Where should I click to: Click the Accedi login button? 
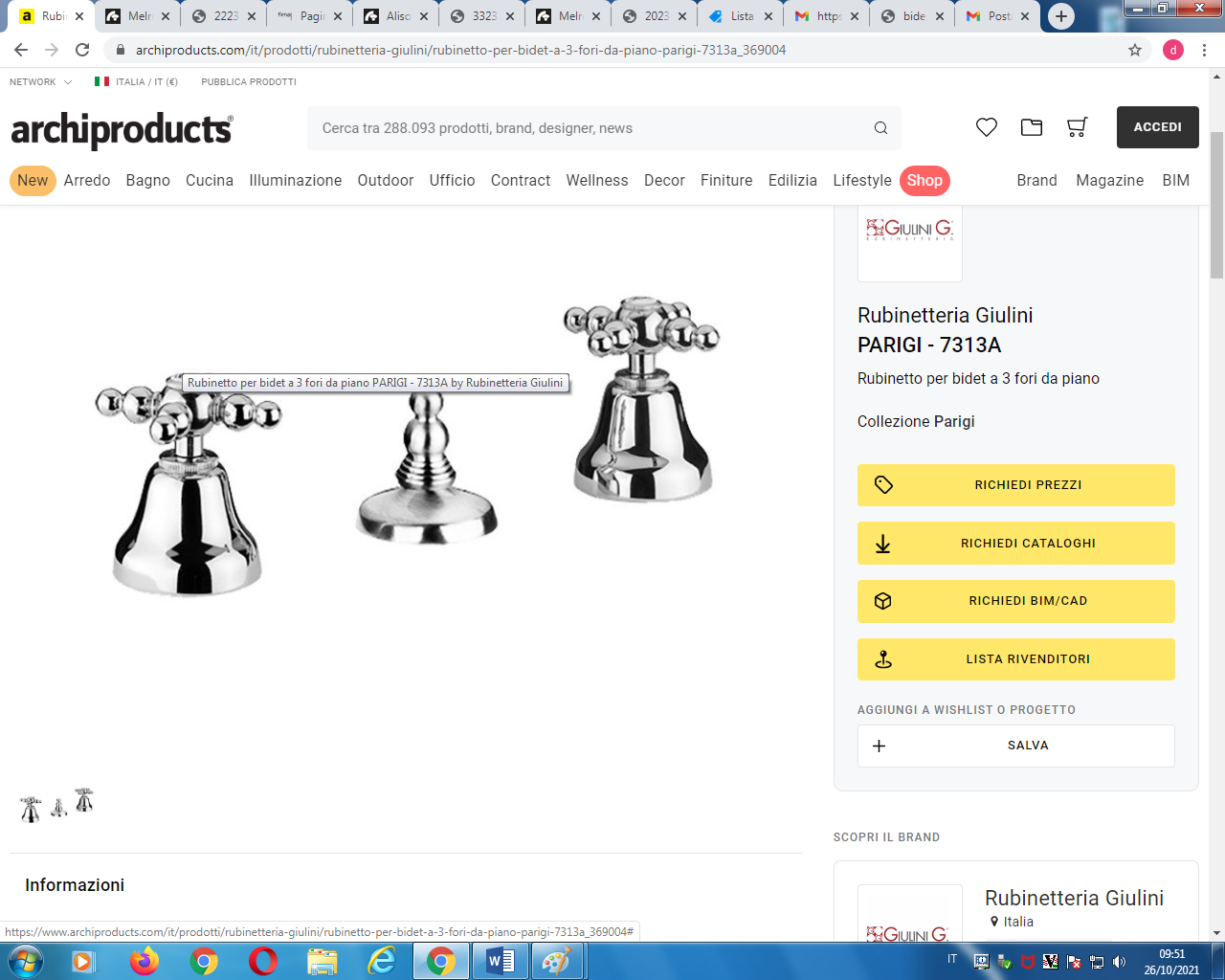pyautogui.click(x=1158, y=127)
